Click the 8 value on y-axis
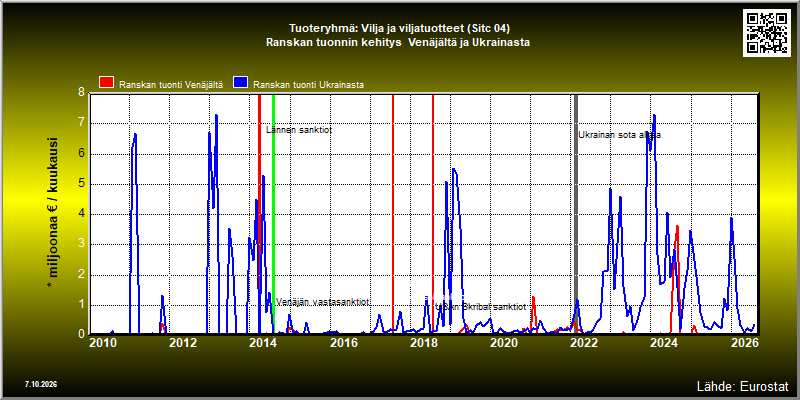800x400 pixels. [x=81, y=92]
